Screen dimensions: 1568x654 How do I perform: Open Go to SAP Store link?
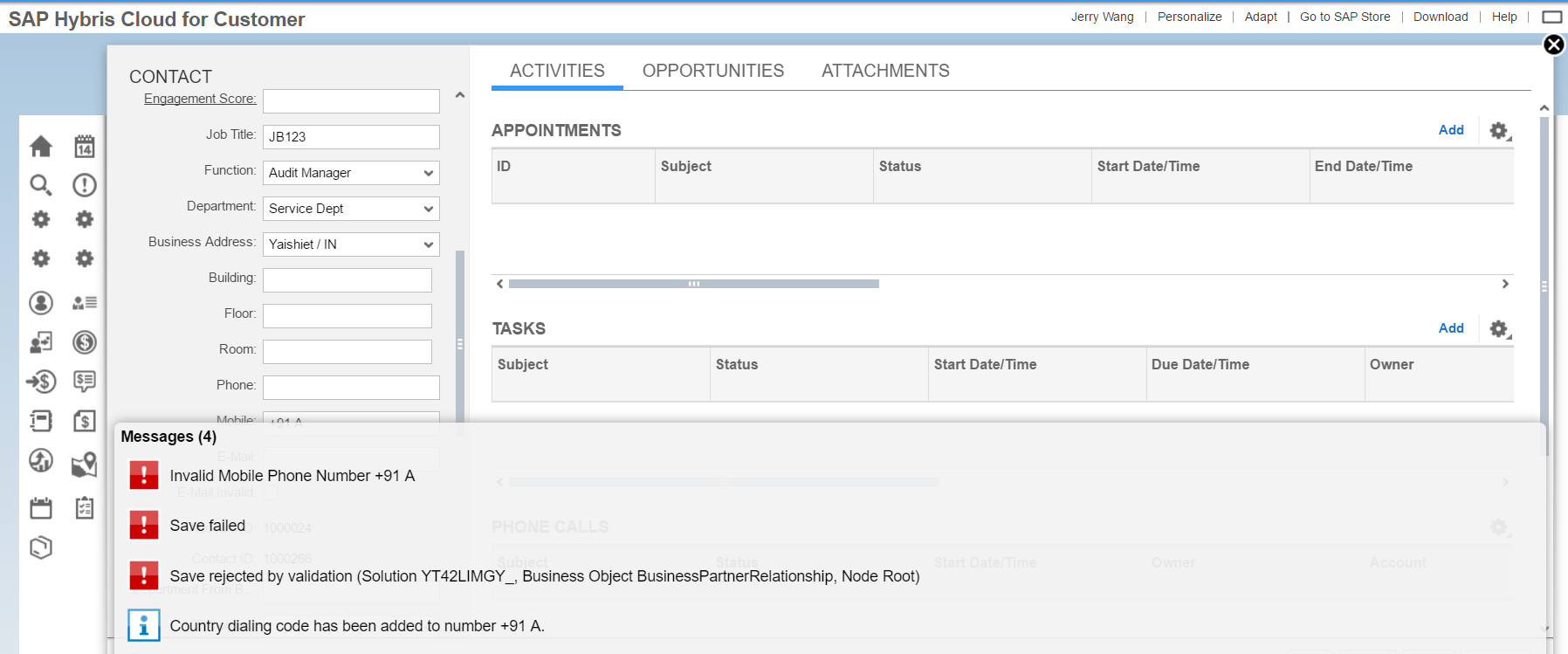[1345, 17]
